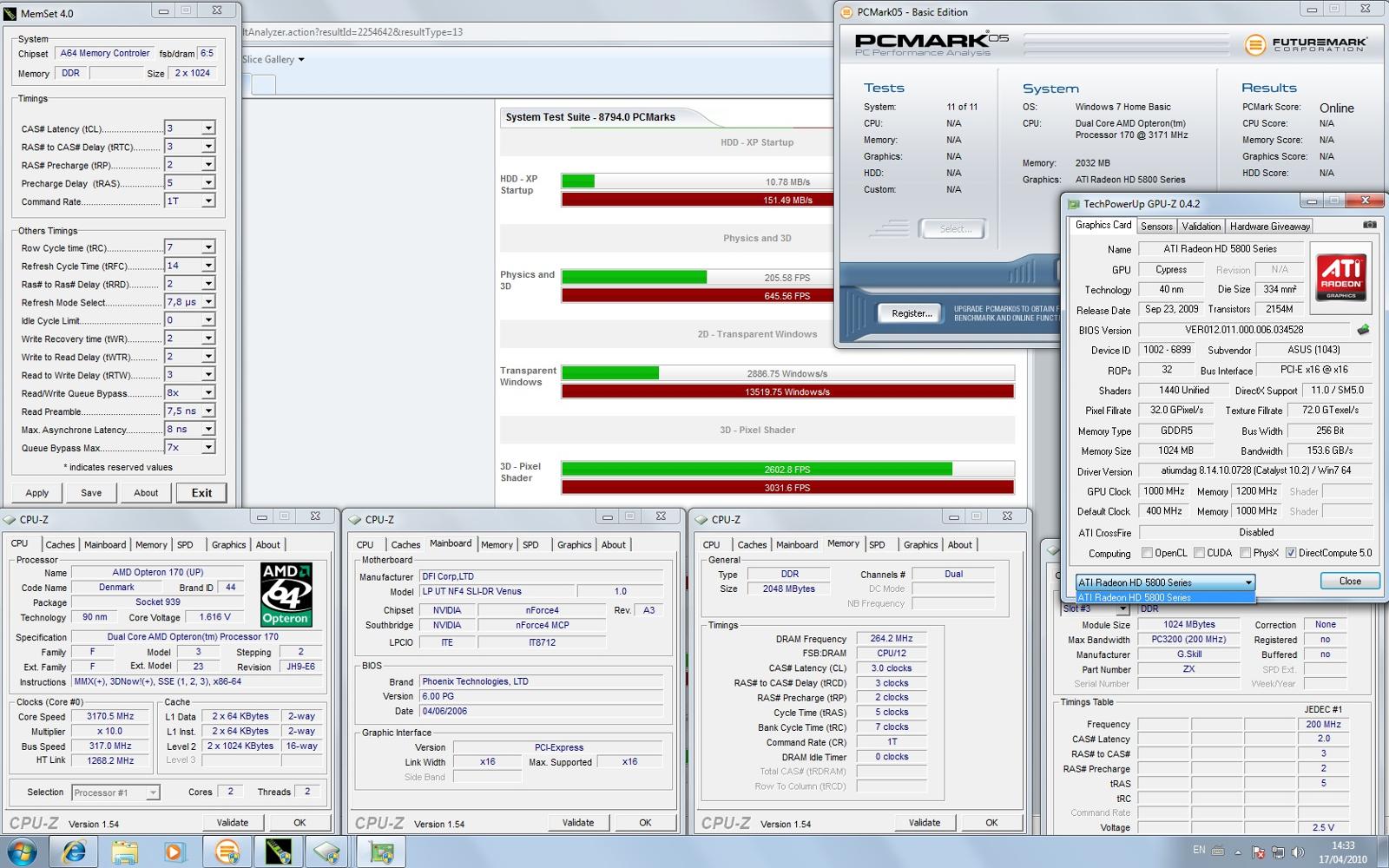This screenshot has width=1389, height=868.
Task: Switch to MemSet black memory-stick taskbar icon
Action: click(x=278, y=852)
